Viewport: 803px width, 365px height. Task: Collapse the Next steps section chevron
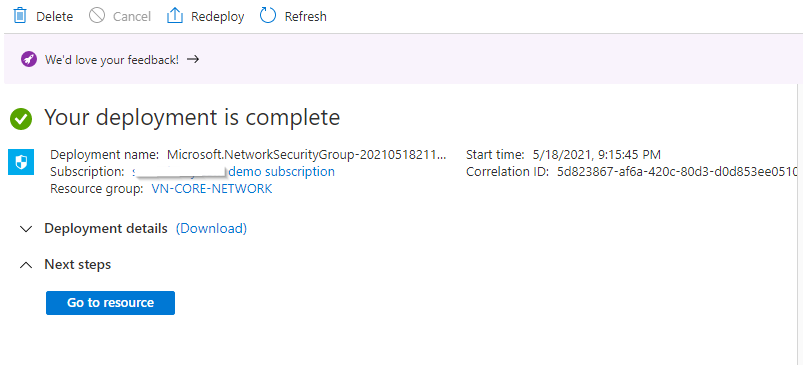[26, 265]
